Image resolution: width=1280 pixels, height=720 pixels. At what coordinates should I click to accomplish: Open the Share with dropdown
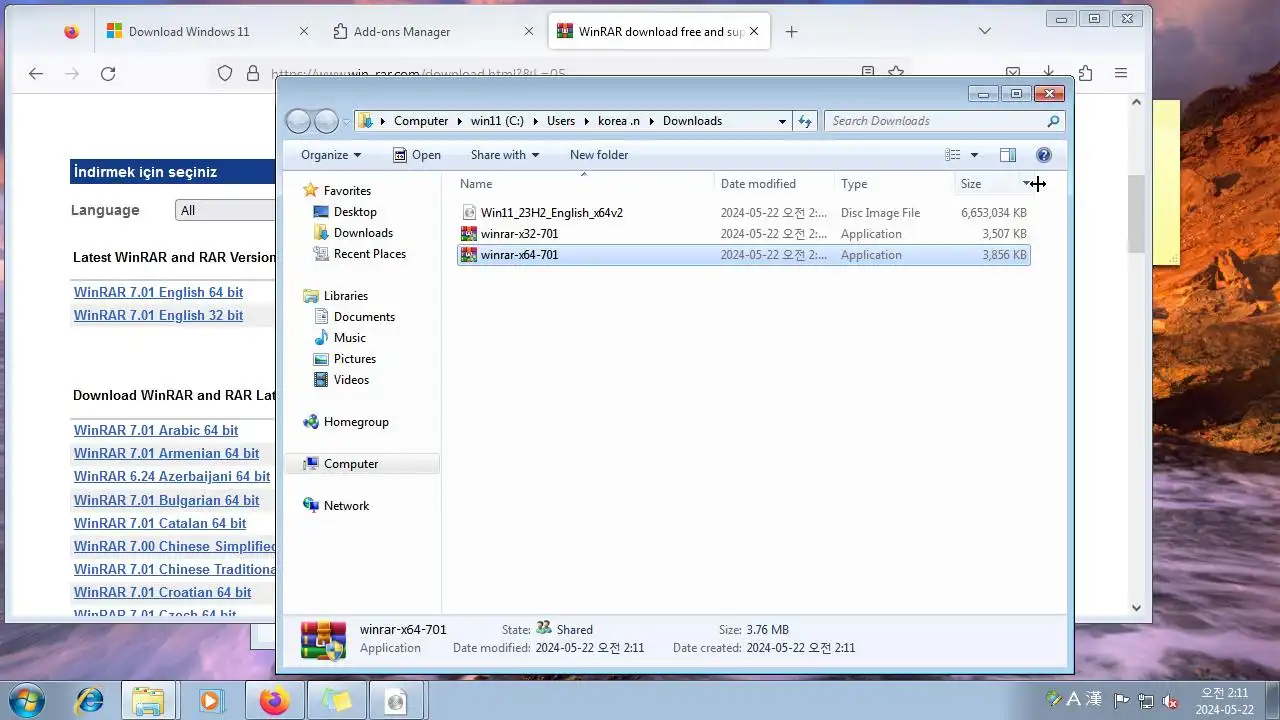tap(505, 155)
